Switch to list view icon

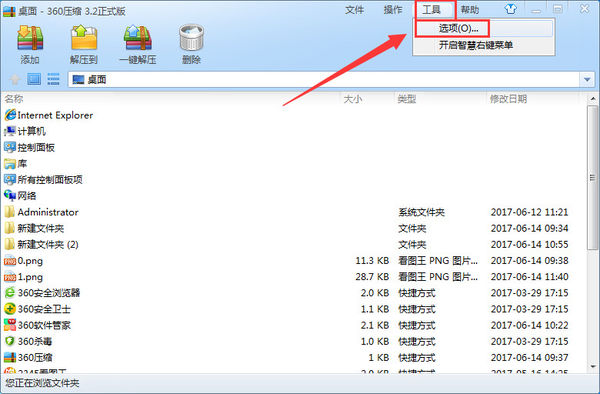tap(53, 79)
